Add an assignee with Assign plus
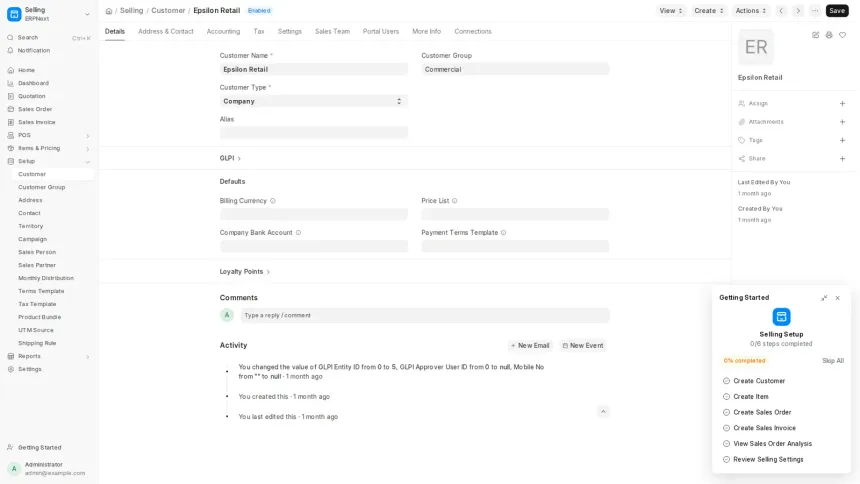 click(x=842, y=103)
